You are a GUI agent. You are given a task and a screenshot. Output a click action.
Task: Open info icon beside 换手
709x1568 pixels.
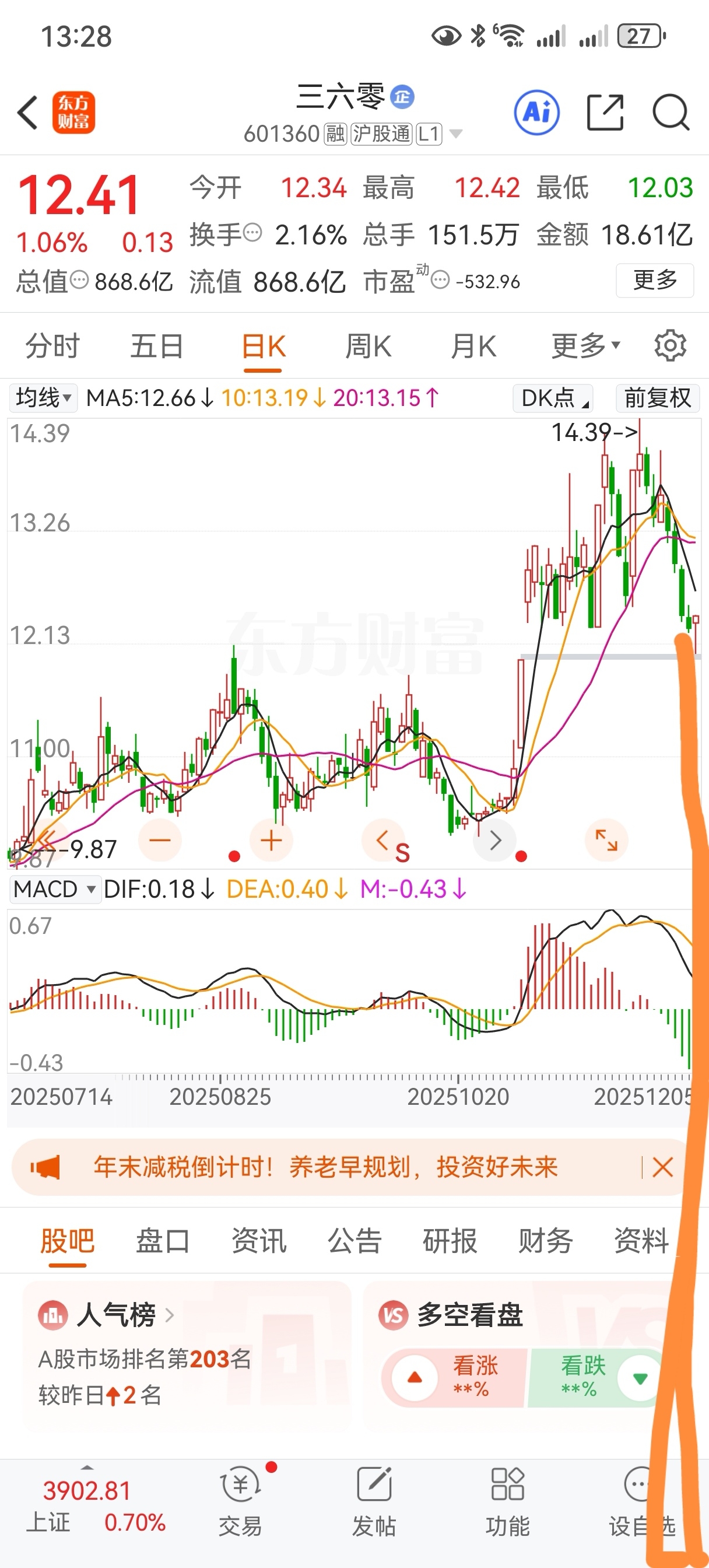pyautogui.click(x=252, y=233)
